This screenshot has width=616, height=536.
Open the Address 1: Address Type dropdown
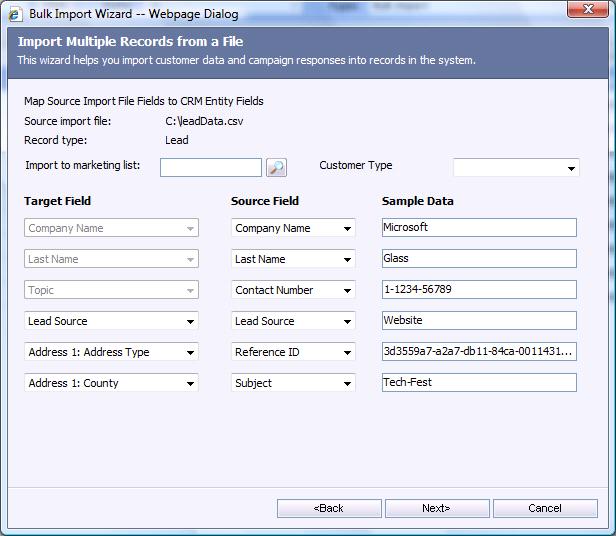pyautogui.click(x=111, y=352)
